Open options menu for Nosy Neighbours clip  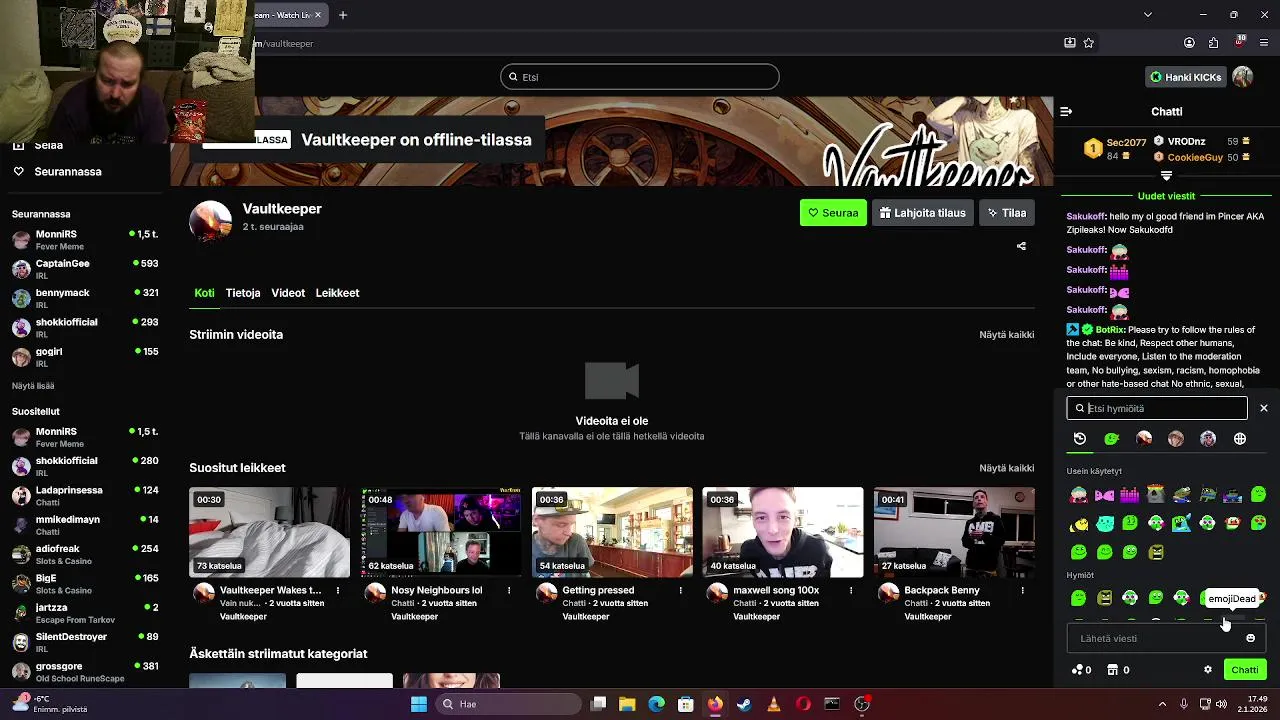[509, 591]
